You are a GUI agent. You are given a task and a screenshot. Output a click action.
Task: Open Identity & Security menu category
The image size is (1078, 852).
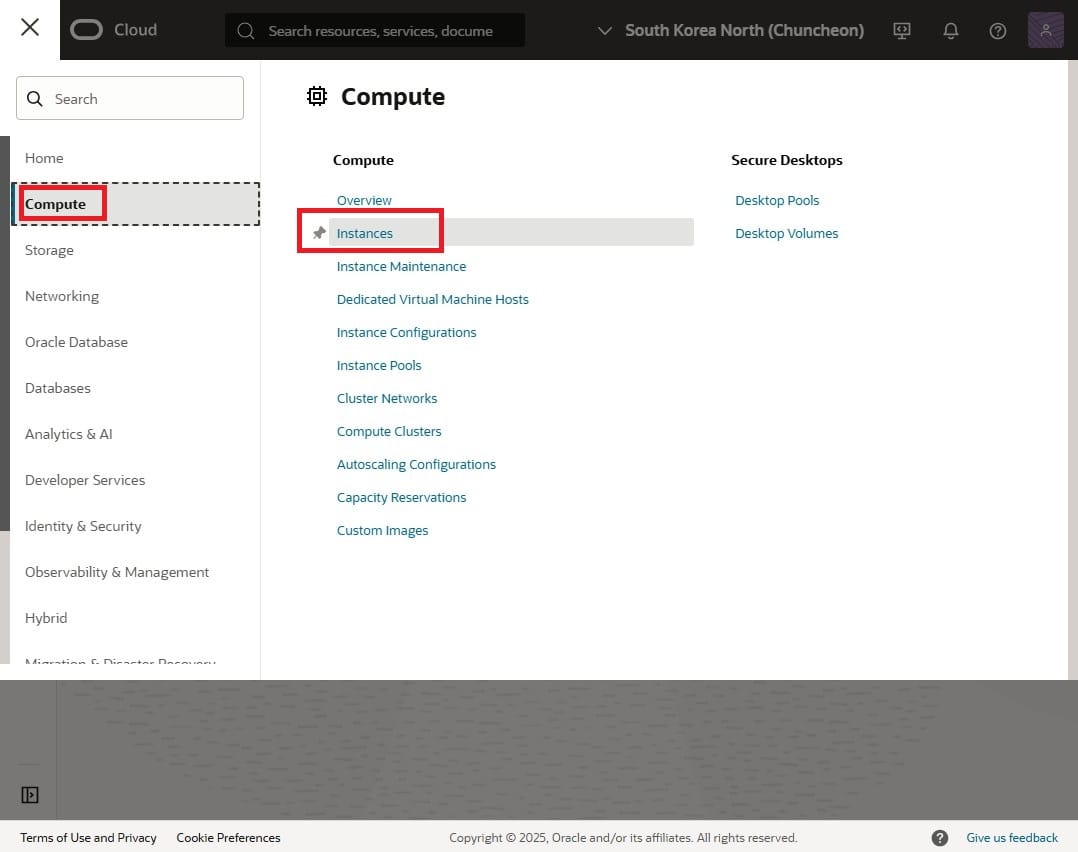[x=83, y=526]
